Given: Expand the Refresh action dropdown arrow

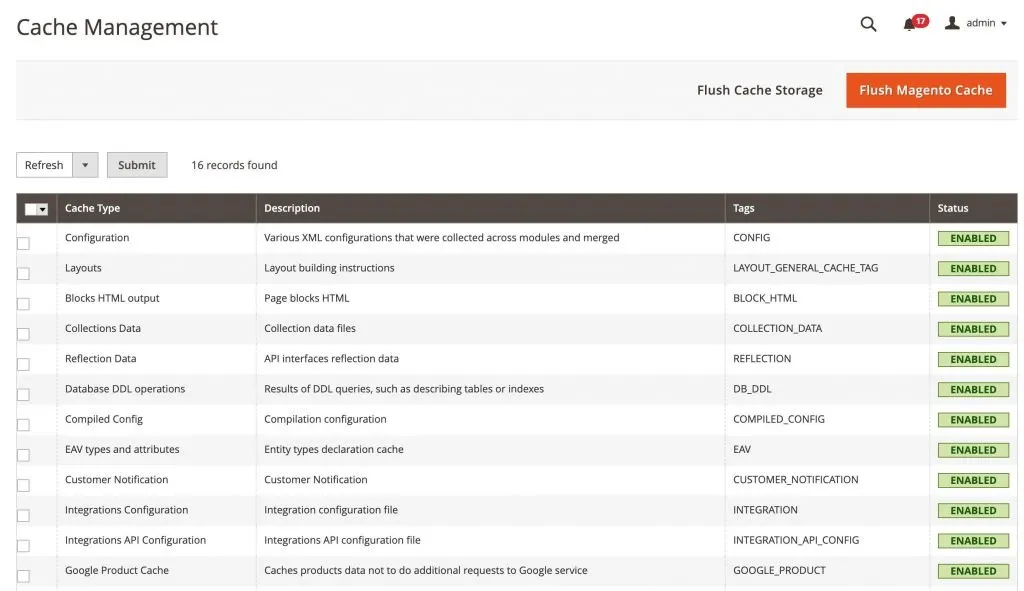Looking at the screenshot, I should pyautogui.click(x=85, y=164).
